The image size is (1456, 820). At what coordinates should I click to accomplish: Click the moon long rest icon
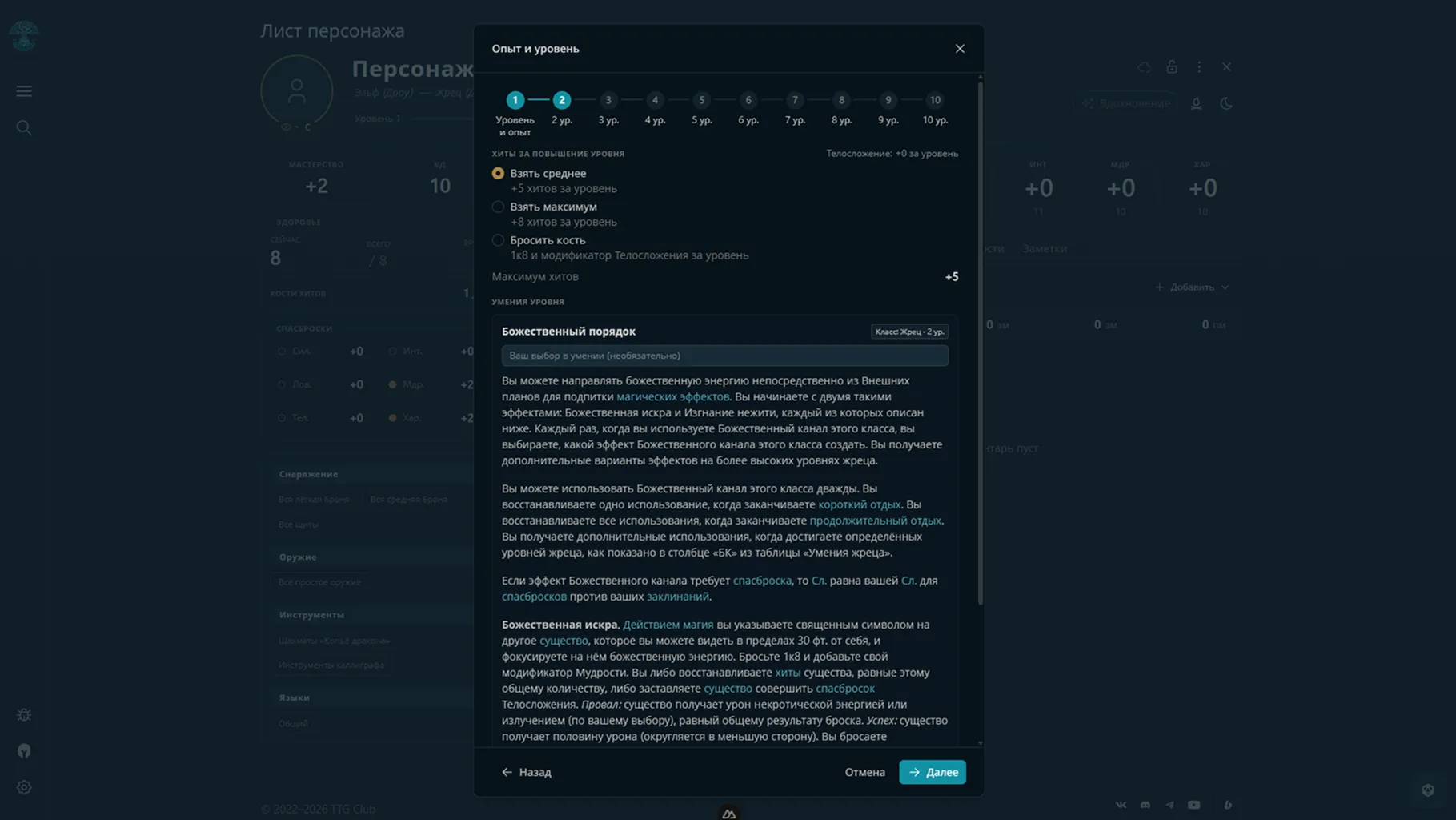click(1226, 103)
